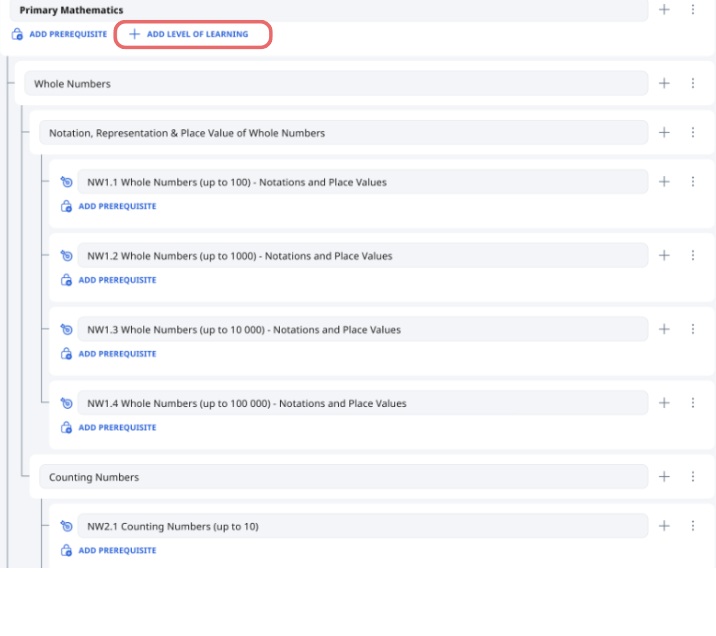Click plus icon on Whole Numbers row
The width and height of the screenshot is (716, 636).
point(664,84)
